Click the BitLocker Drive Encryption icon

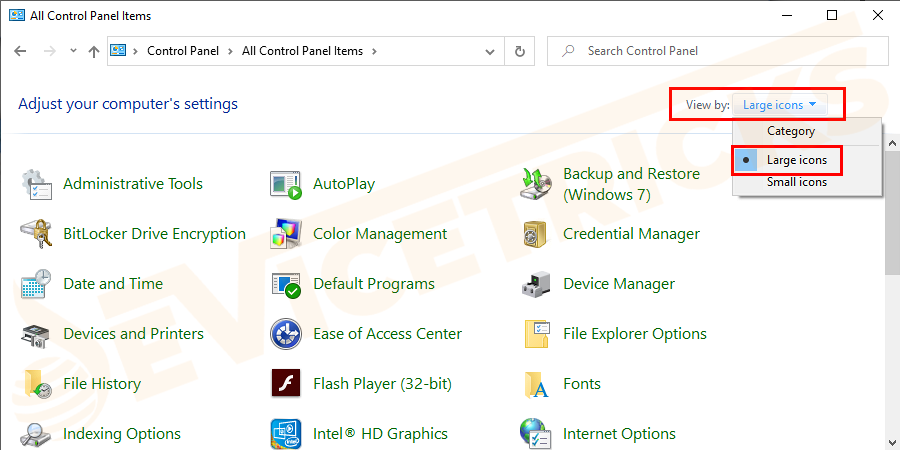pos(36,234)
